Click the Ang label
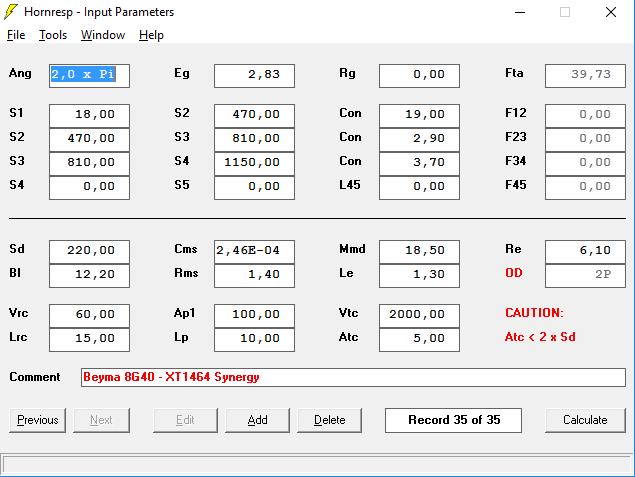This screenshot has height=477, width=635. coord(20,73)
